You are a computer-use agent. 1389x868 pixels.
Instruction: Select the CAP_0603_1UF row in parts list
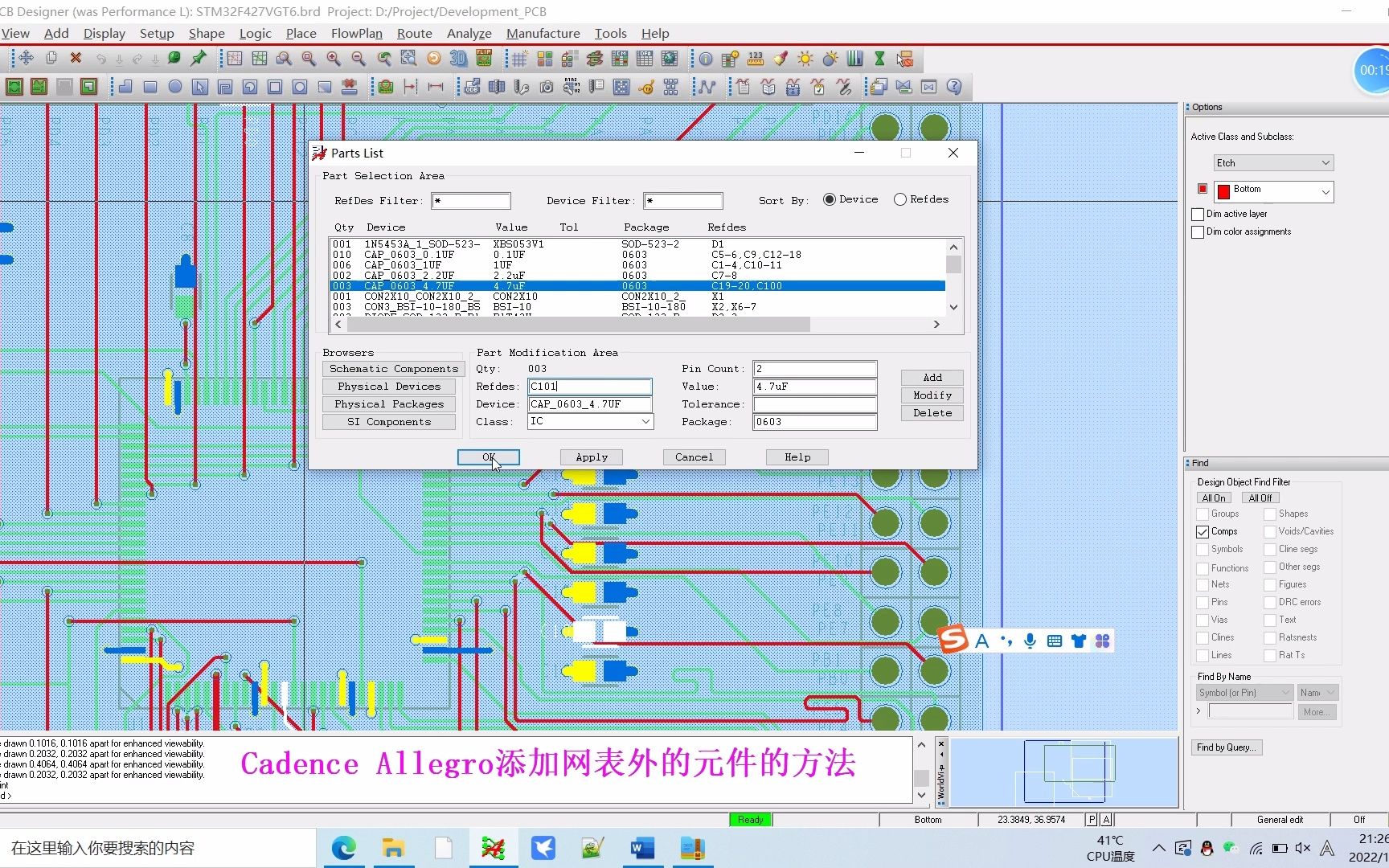(x=637, y=265)
